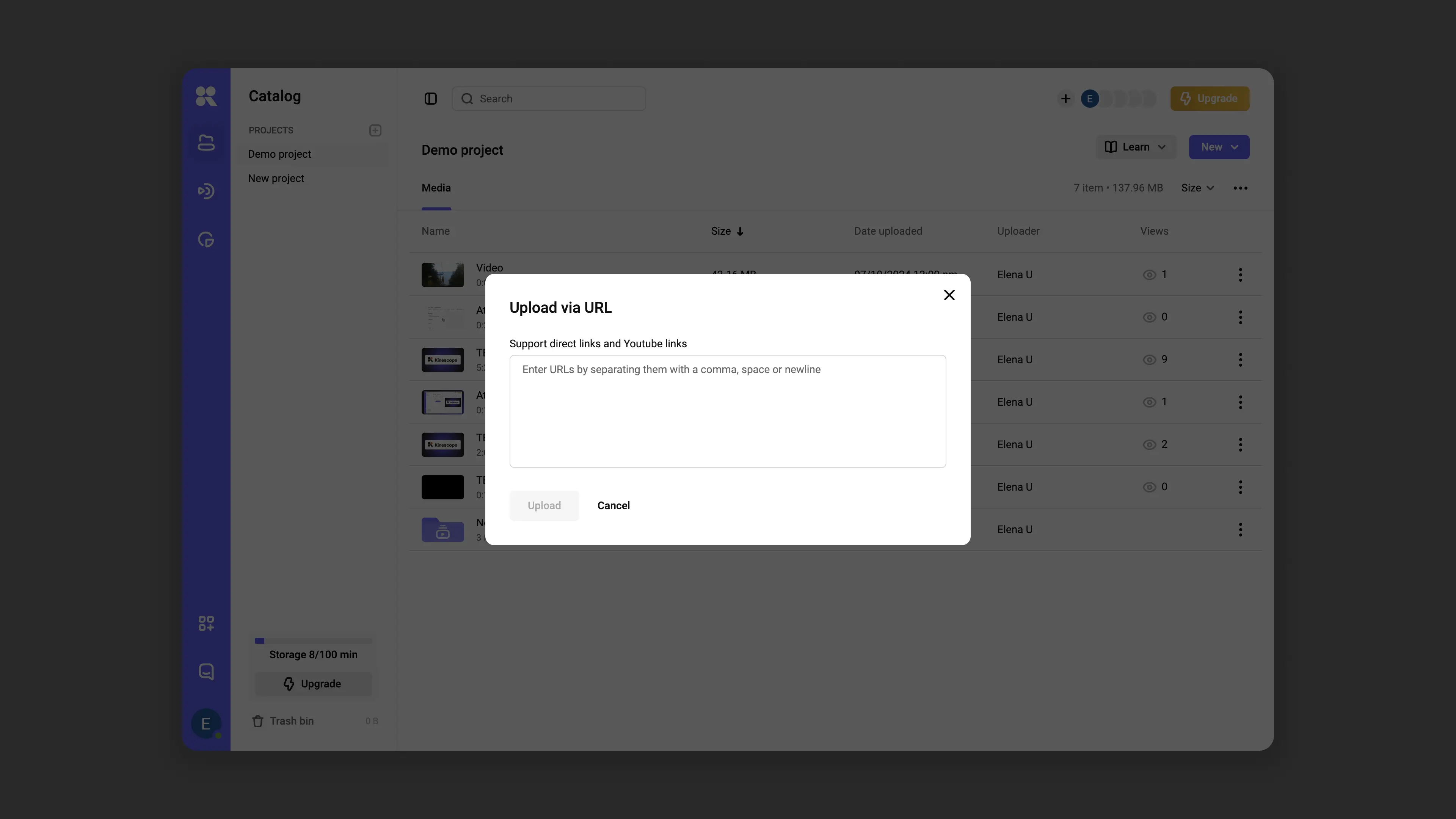The width and height of the screenshot is (1456, 819).
Task: Open the Size sort dropdown
Action: click(x=1197, y=188)
